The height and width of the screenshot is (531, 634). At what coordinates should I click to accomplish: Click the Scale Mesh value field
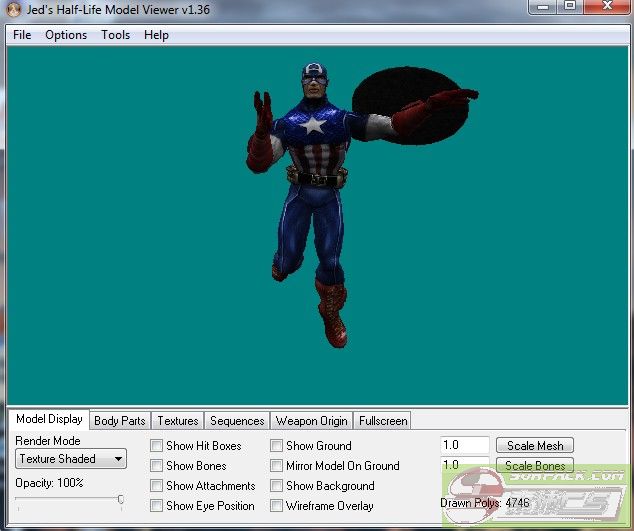[x=465, y=446]
